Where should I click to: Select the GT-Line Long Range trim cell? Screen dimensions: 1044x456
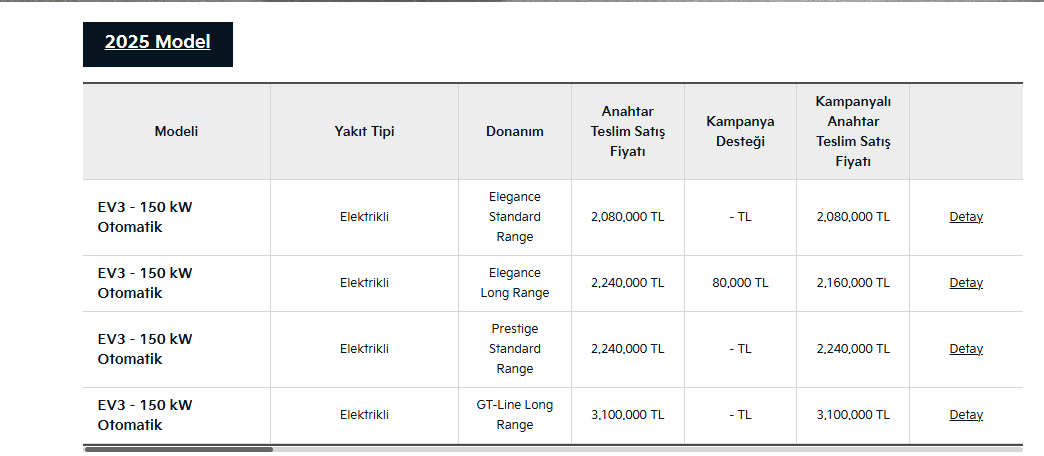(x=515, y=415)
